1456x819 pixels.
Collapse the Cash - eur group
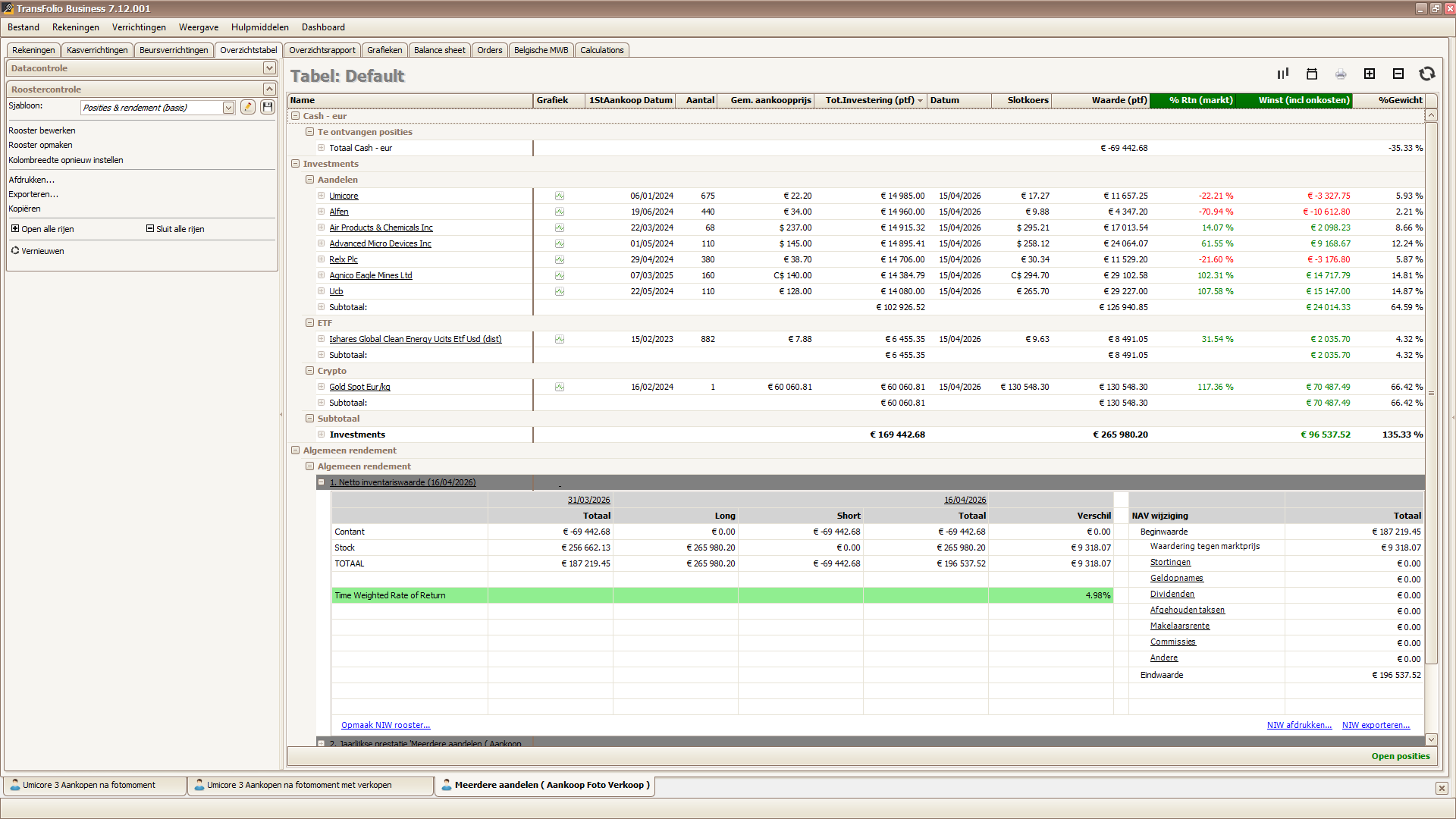click(296, 116)
